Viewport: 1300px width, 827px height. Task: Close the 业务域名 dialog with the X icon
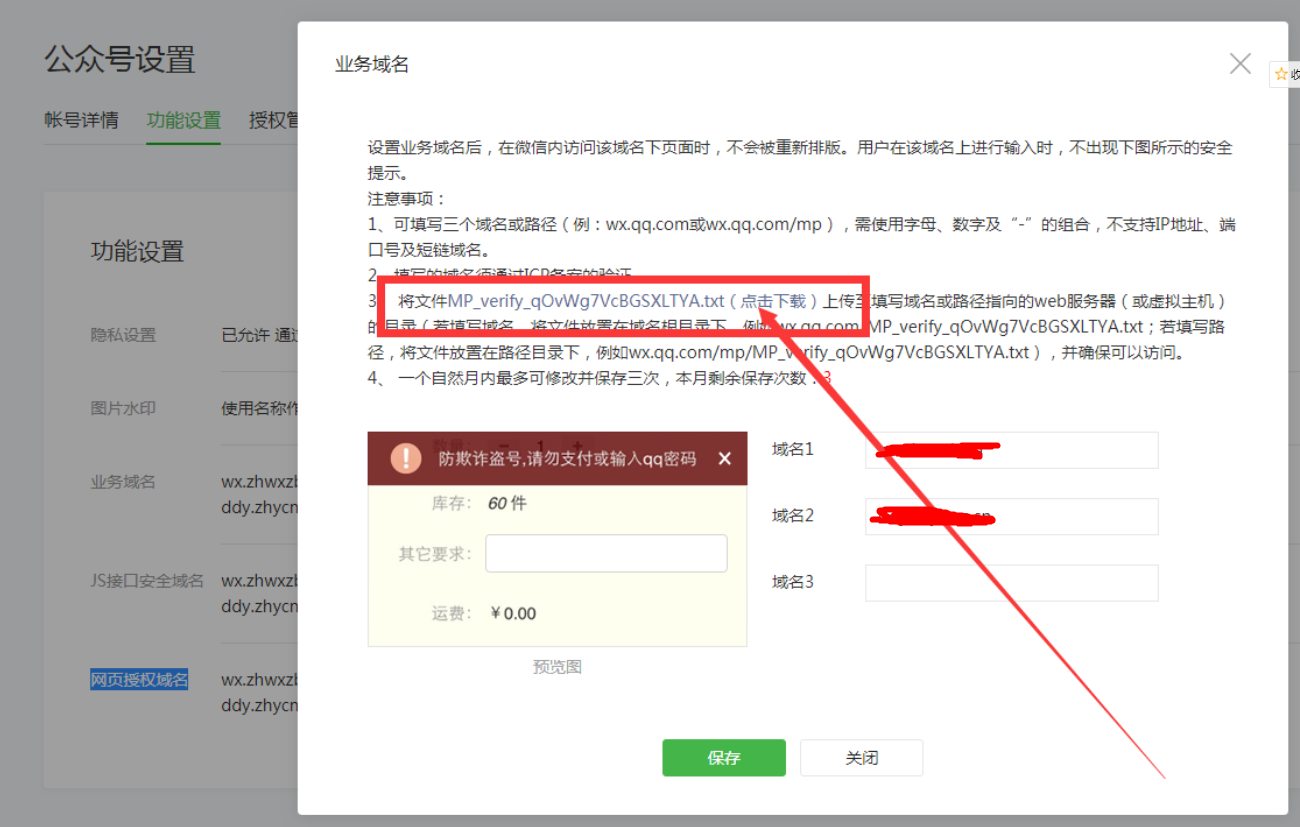point(1240,64)
